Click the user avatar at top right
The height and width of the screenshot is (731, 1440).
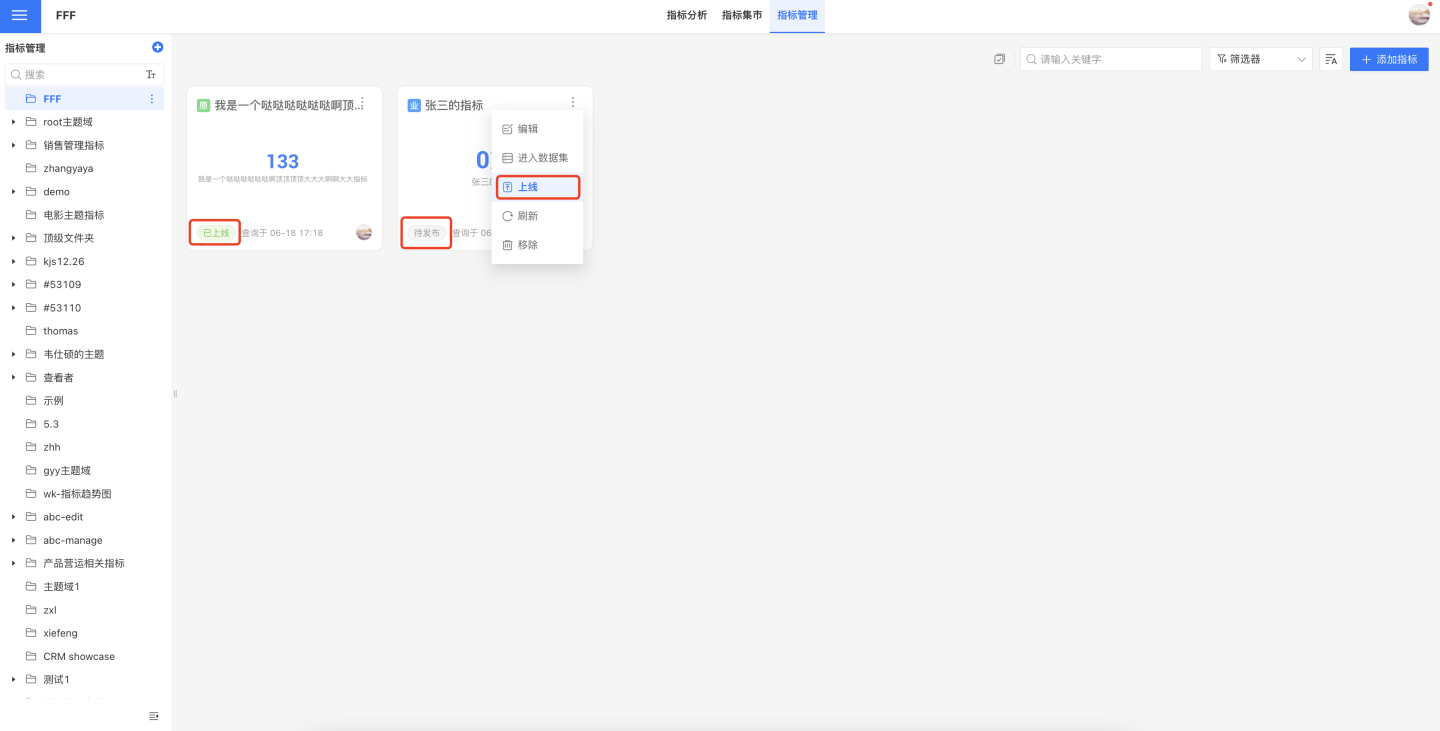[1419, 15]
